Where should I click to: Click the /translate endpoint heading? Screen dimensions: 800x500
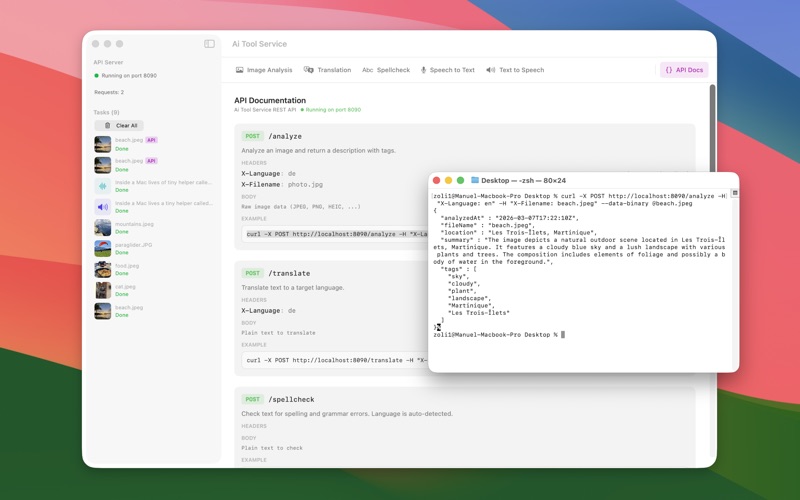click(x=289, y=273)
